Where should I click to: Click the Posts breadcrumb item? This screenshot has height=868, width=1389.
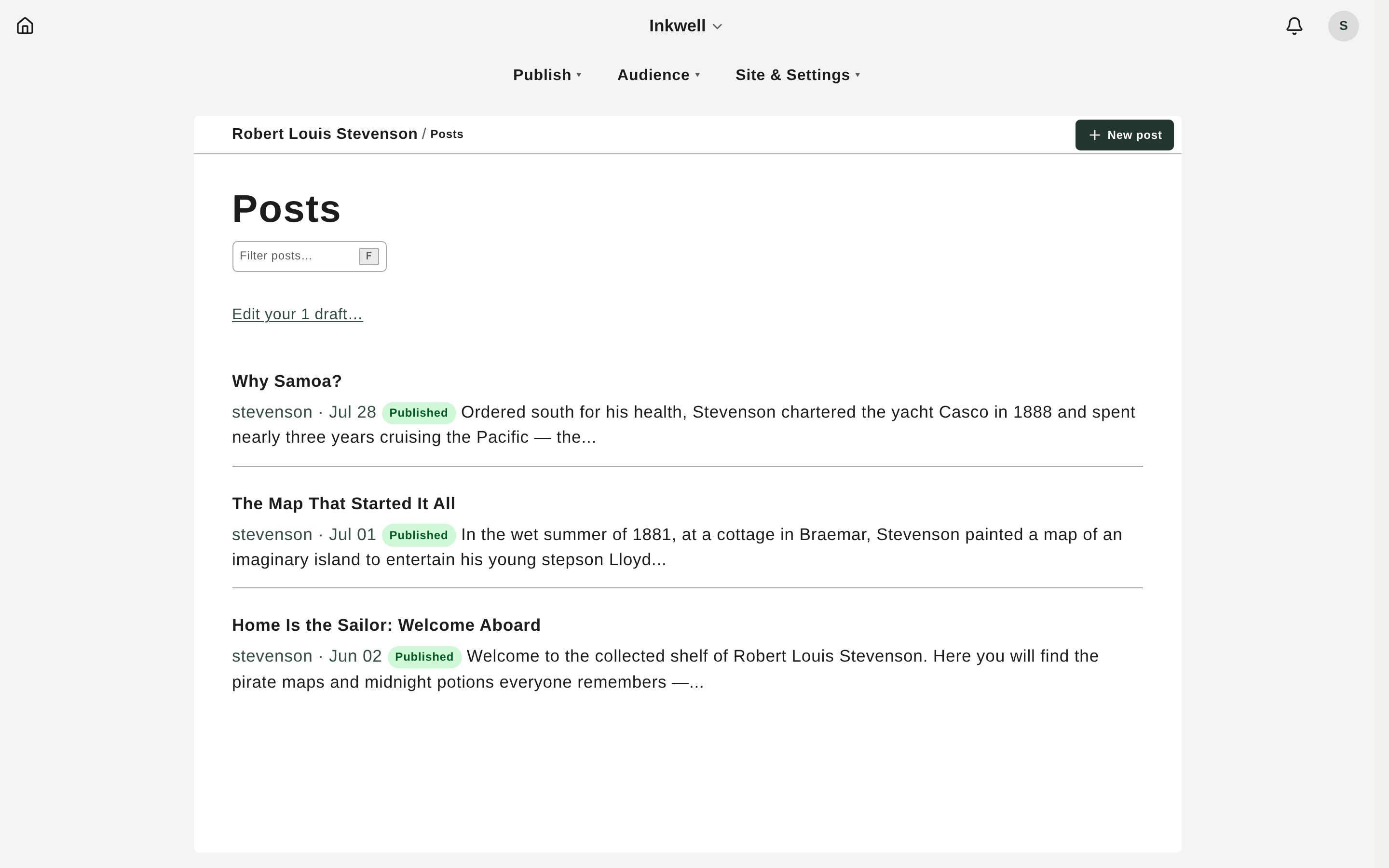pos(447,135)
